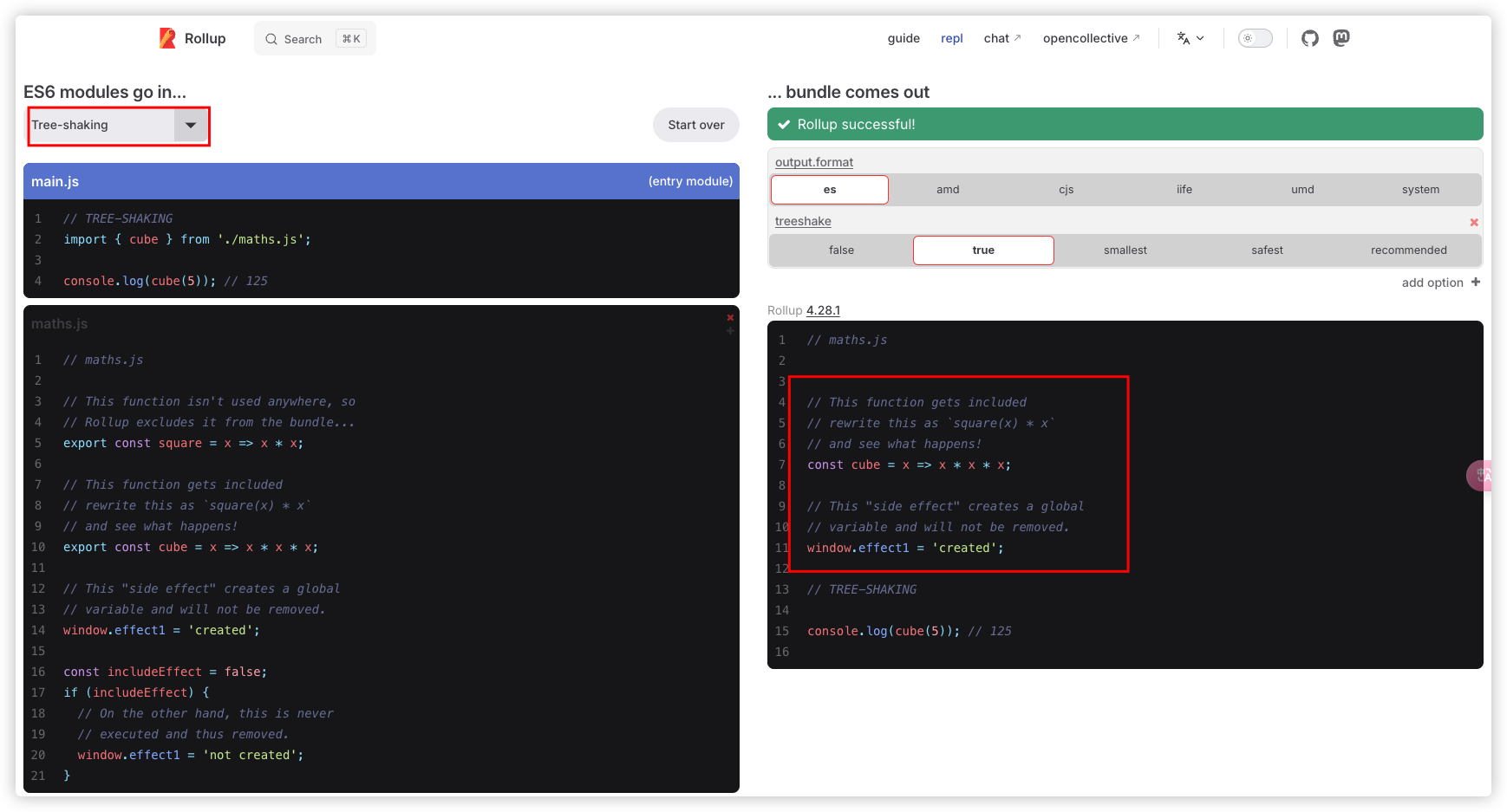Image resolution: width=1507 pixels, height=812 pixels.
Task: Select iife output format
Action: click(1184, 190)
